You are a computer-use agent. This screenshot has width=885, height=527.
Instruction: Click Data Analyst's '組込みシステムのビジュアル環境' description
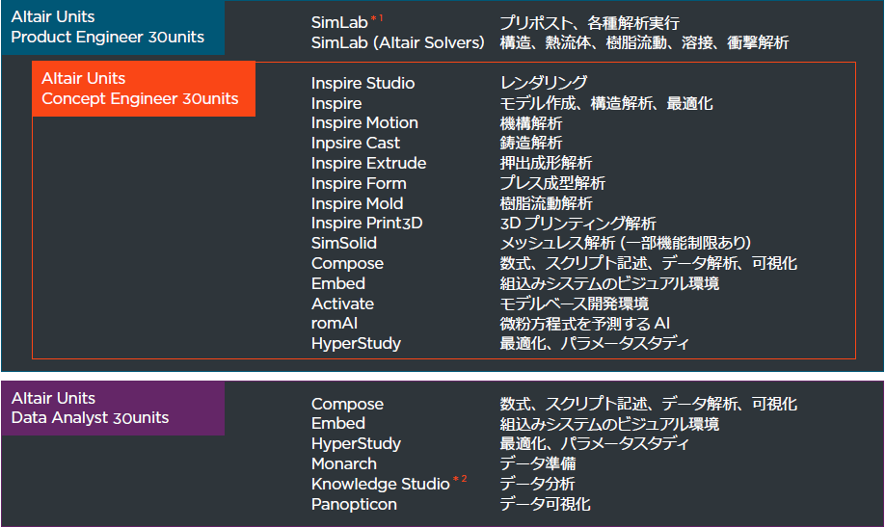click(609, 424)
